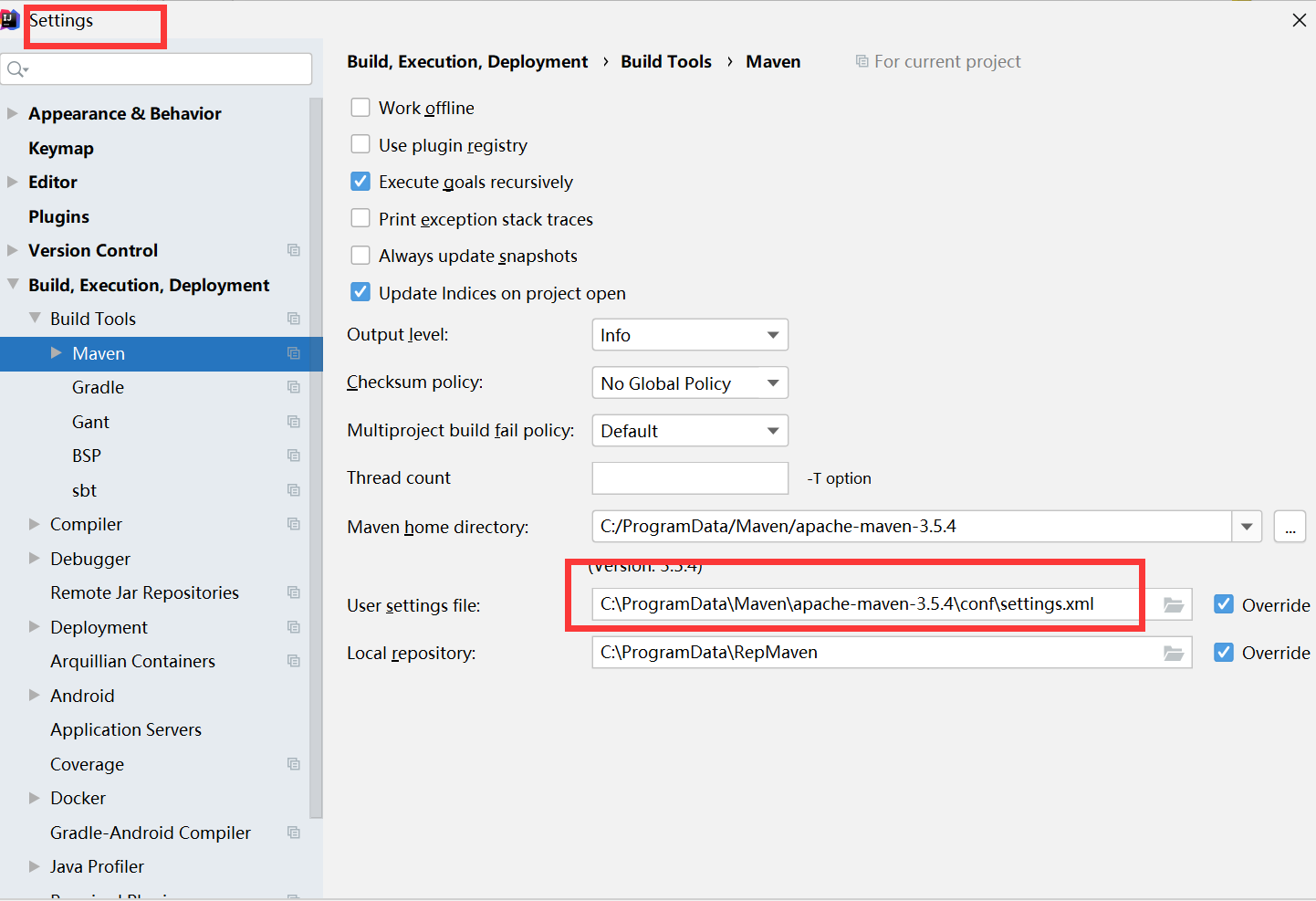Browse folder icon for Local repository
The height and width of the screenshot is (901, 1316).
coord(1174,653)
